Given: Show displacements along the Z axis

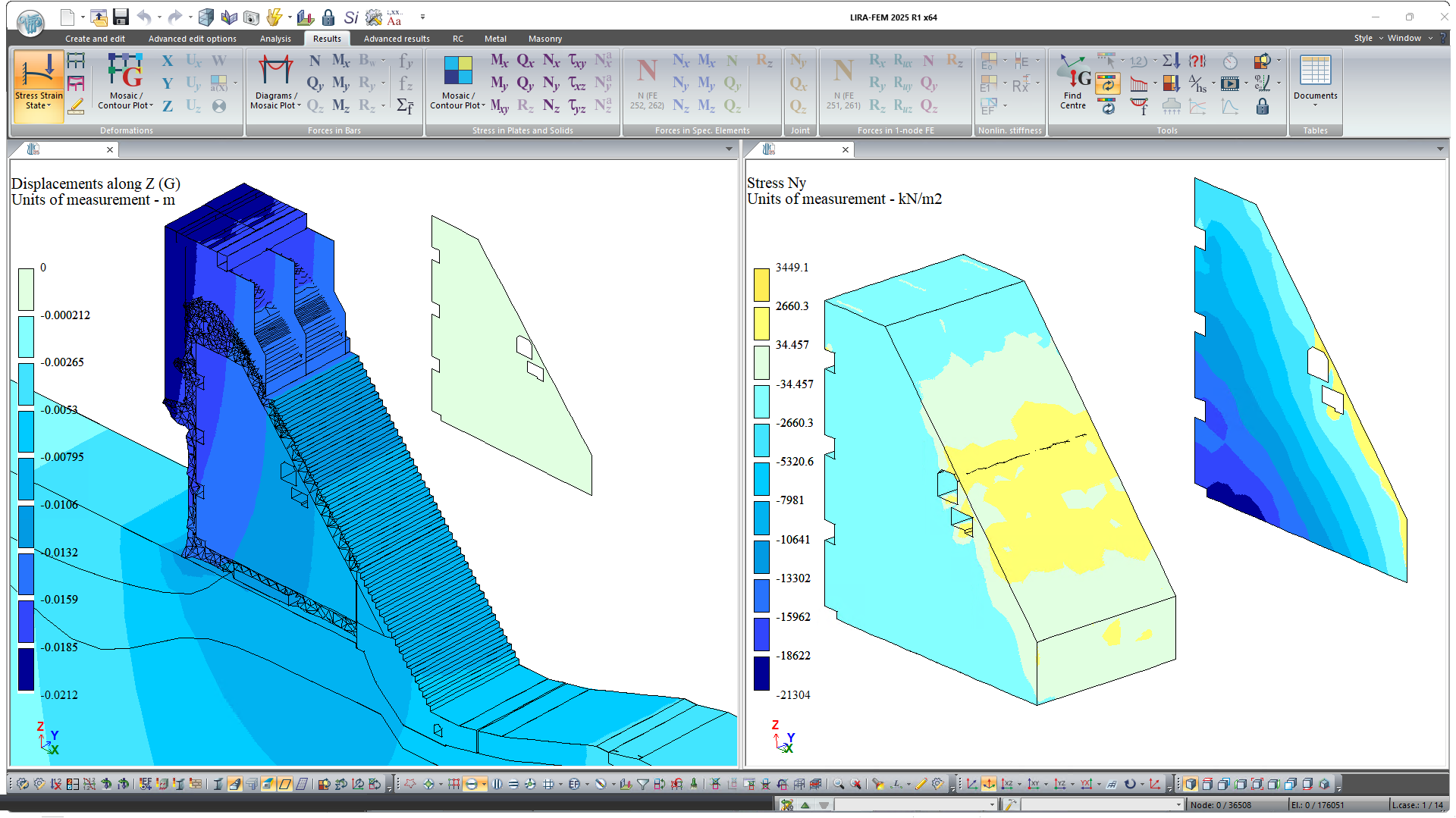Looking at the screenshot, I should 168,106.
